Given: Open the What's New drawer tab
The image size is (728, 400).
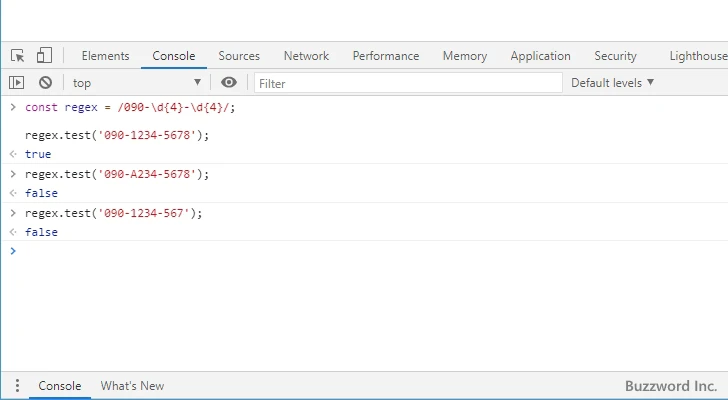Looking at the screenshot, I should tap(132, 386).
